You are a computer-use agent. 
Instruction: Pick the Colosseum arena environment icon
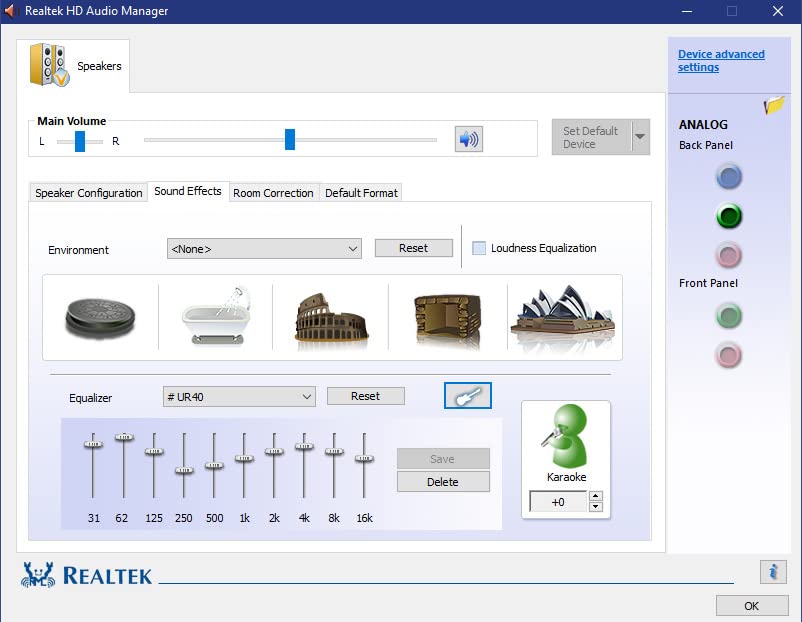[331, 318]
